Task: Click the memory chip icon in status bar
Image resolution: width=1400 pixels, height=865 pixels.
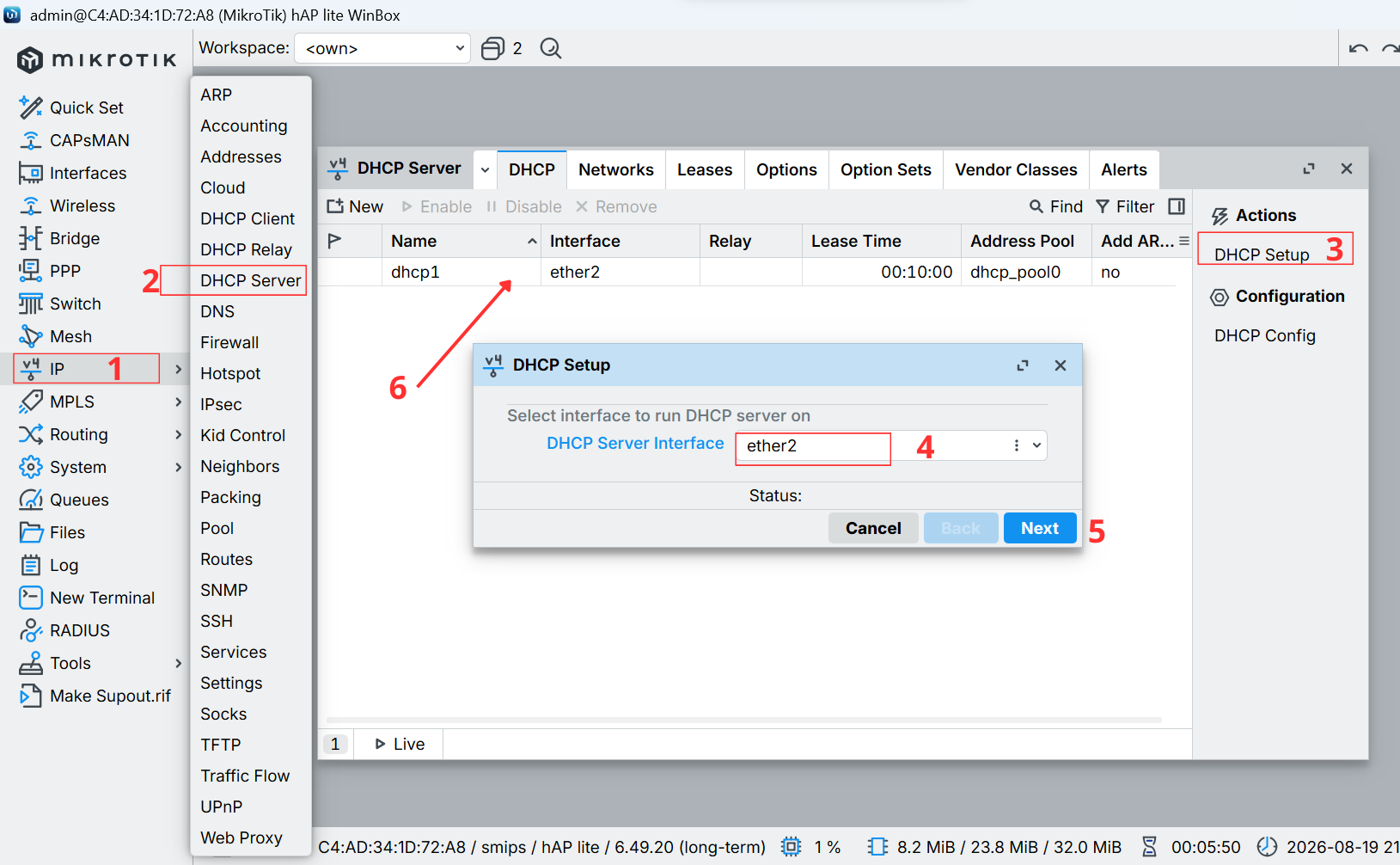Action: pos(877,847)
